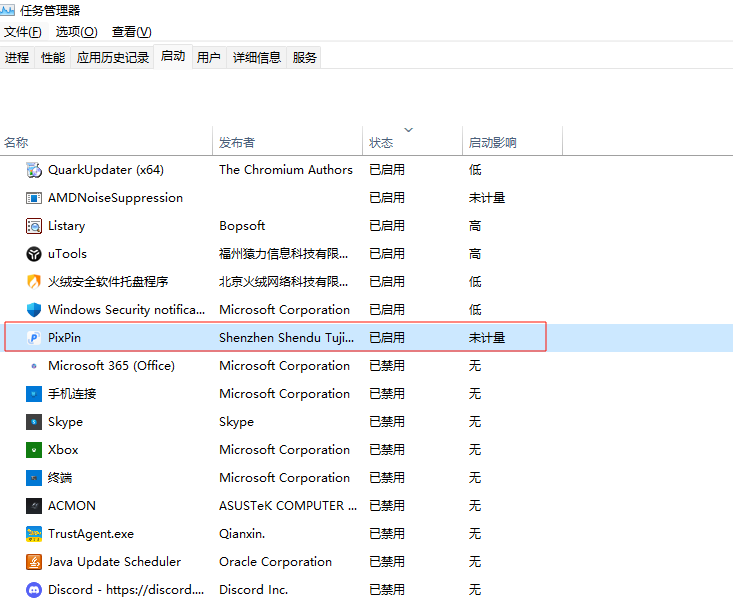The image size is (733, 600).
Task: Click the 终端 terminal icon
Action: pyautogui.click(x=34, y=478)
